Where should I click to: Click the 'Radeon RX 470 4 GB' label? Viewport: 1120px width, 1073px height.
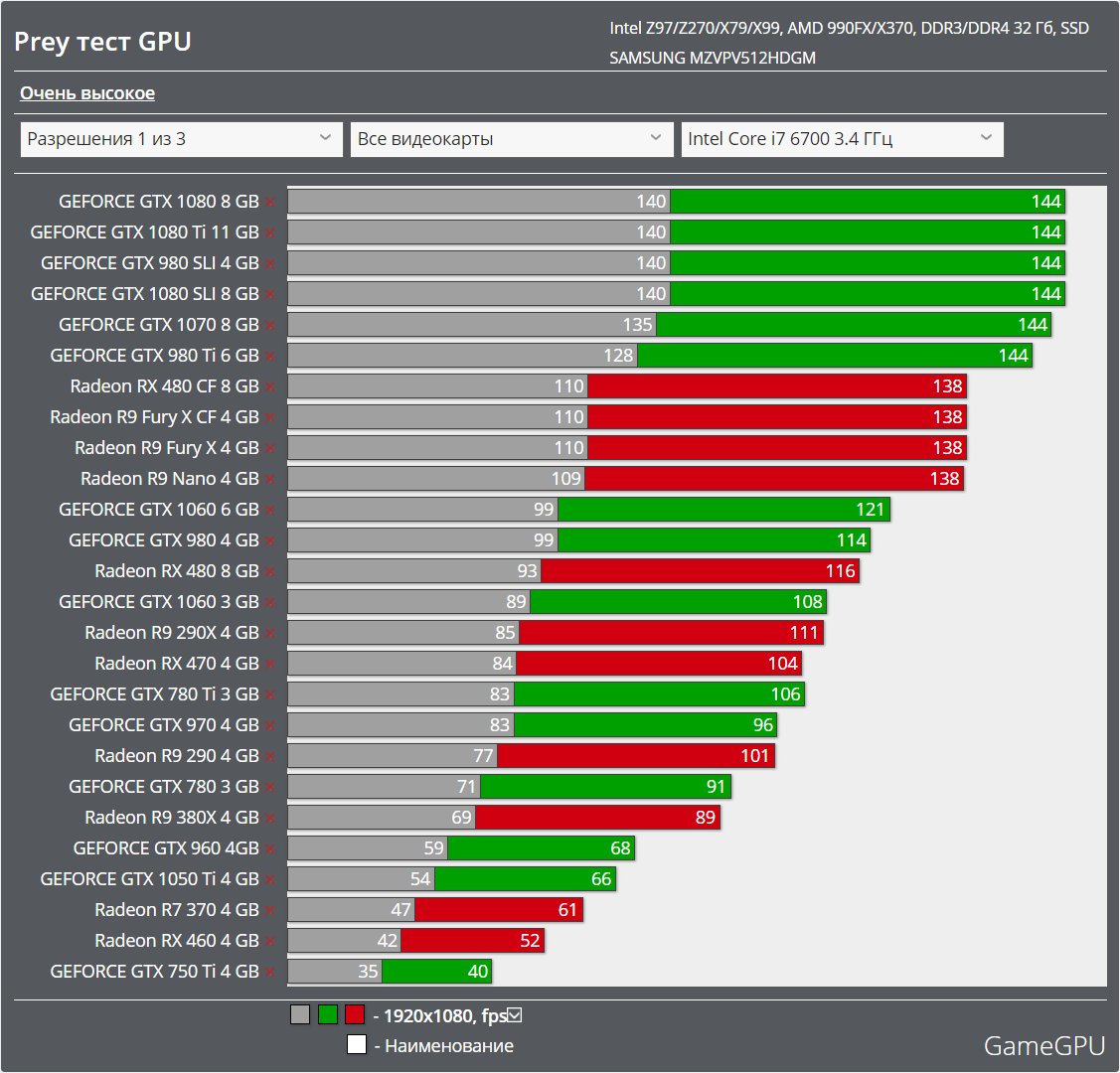[x=177, y=664]
